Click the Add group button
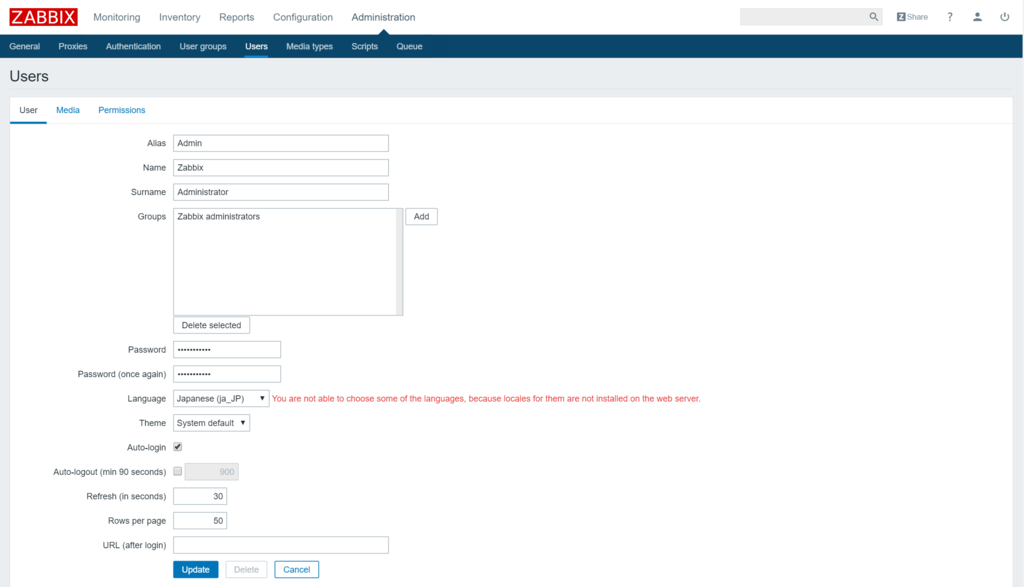 point(421,217)
